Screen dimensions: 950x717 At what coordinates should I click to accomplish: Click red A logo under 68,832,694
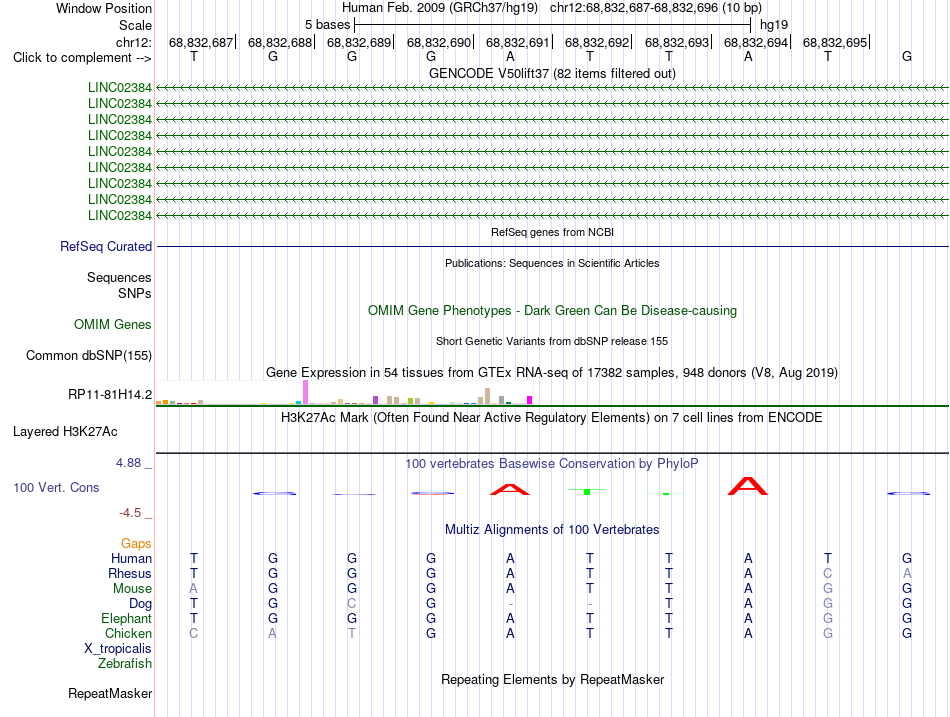point(748,486)
